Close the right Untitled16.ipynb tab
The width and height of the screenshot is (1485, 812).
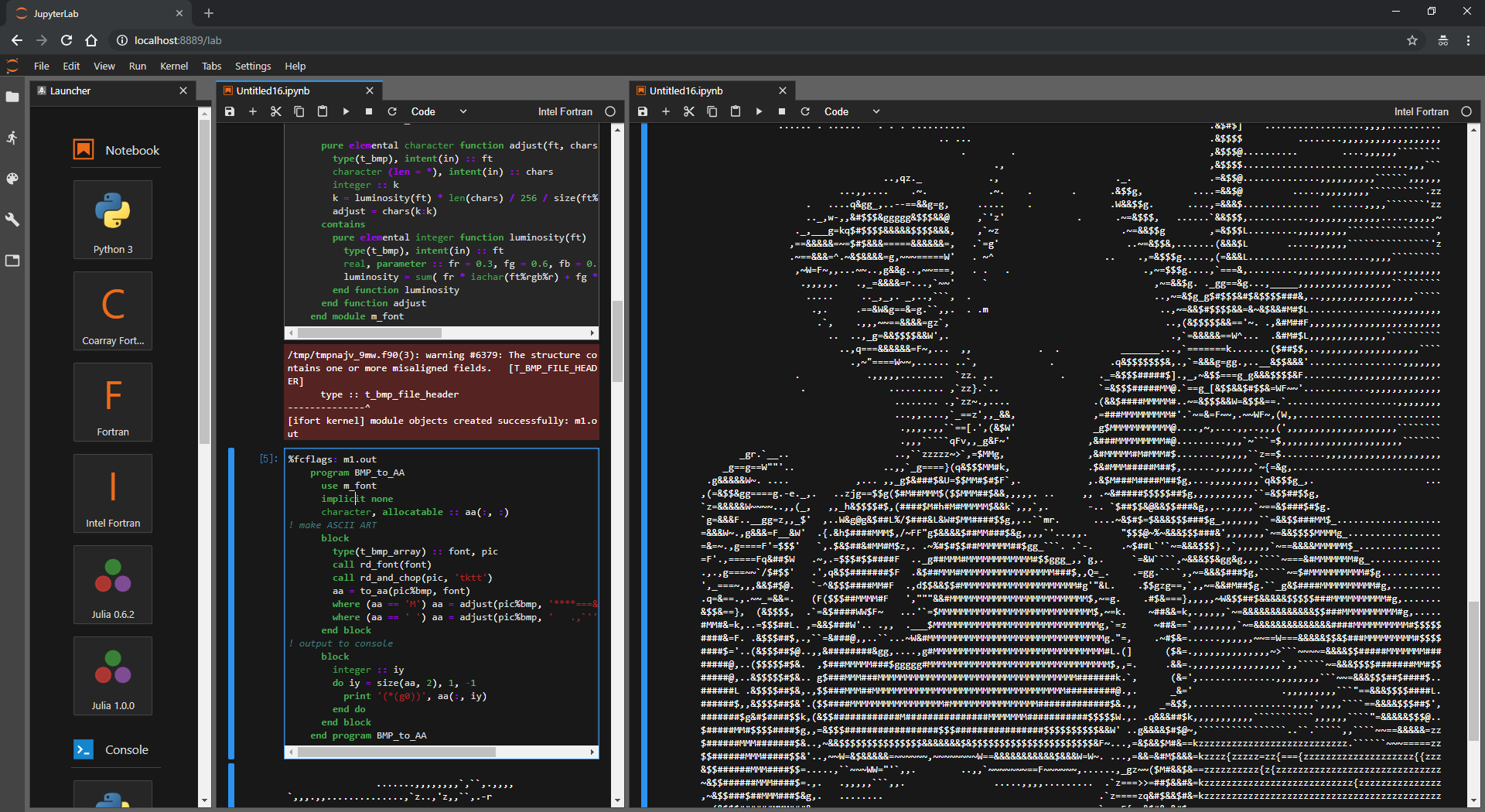(783, 90)
